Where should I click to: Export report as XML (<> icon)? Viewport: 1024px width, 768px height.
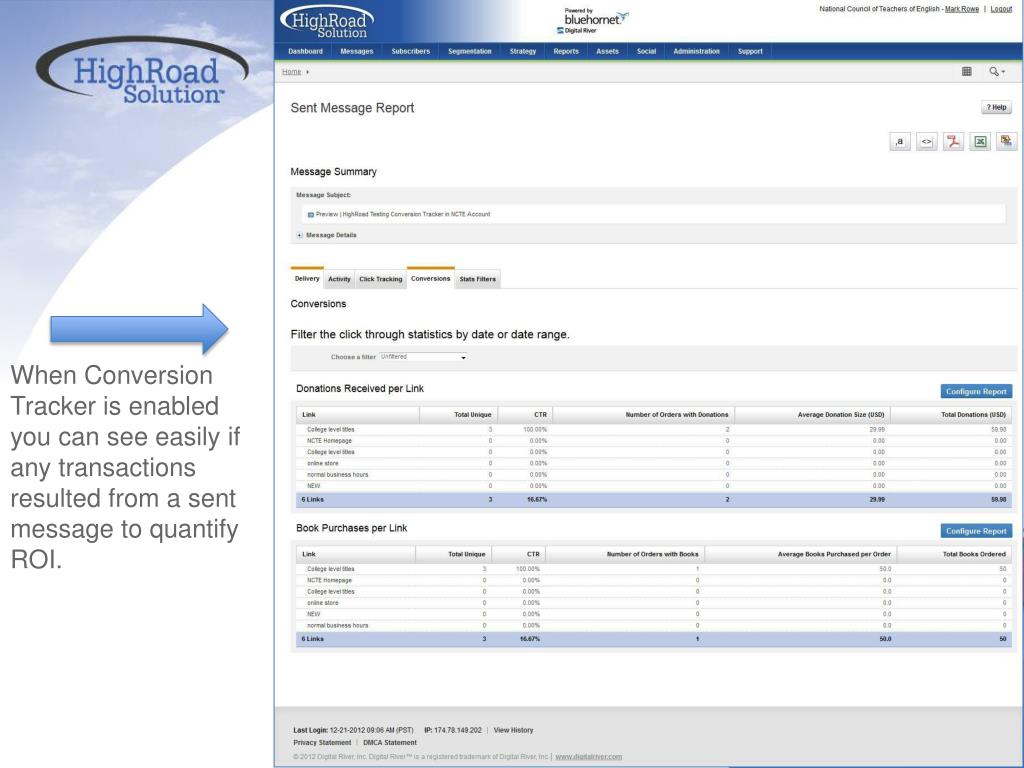pos(926,142)
